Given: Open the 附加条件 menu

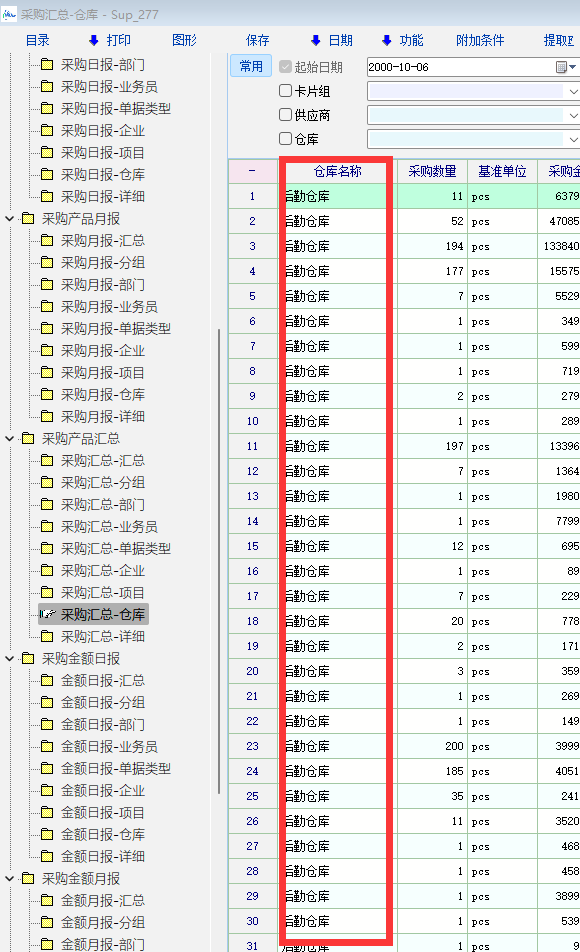Looking at the screenshot, I should click(480, 41).
